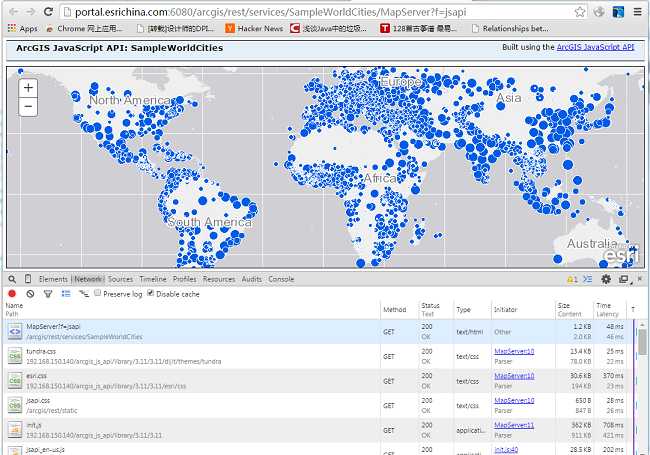Close DevTools with the X icon
The image size is (650, 455).
[640, 279]
